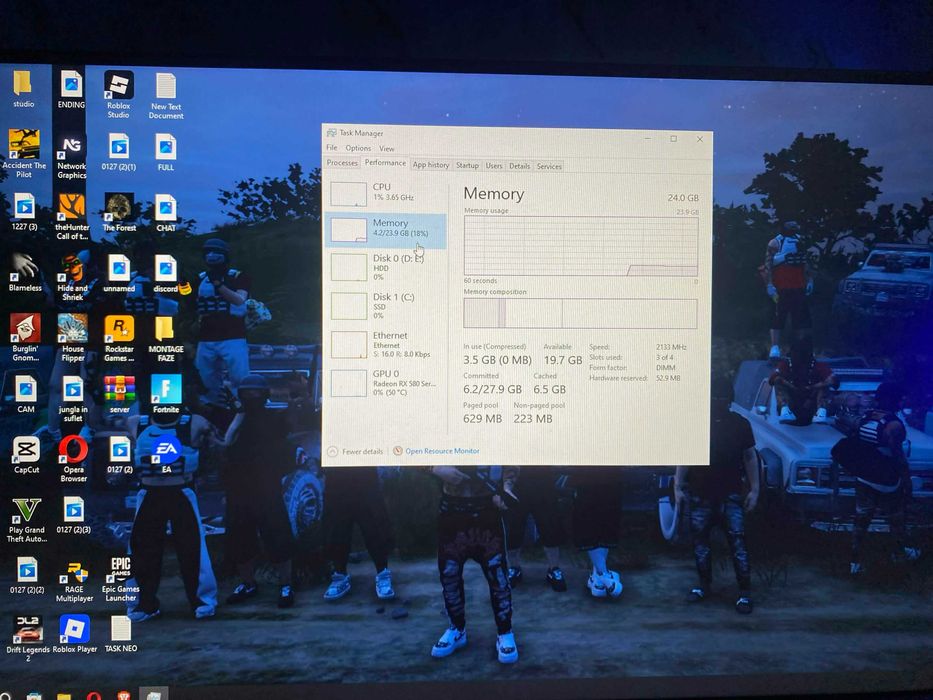Click the Memory usage graph
933x700 pixels.
click(581, 246)
